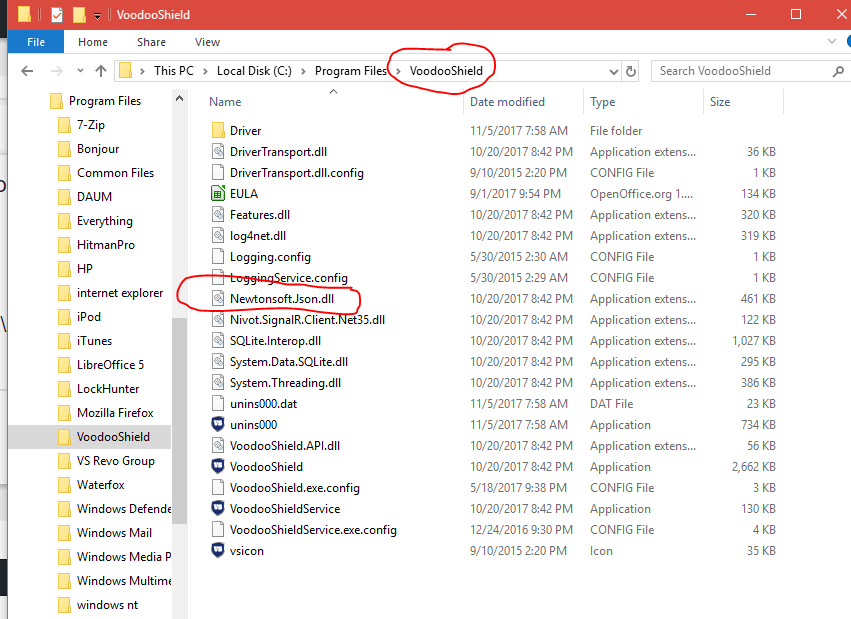Open Everything folder in the navigation pane
The image size is (851, 619).
pyautogui.click(x=105, y=221)
